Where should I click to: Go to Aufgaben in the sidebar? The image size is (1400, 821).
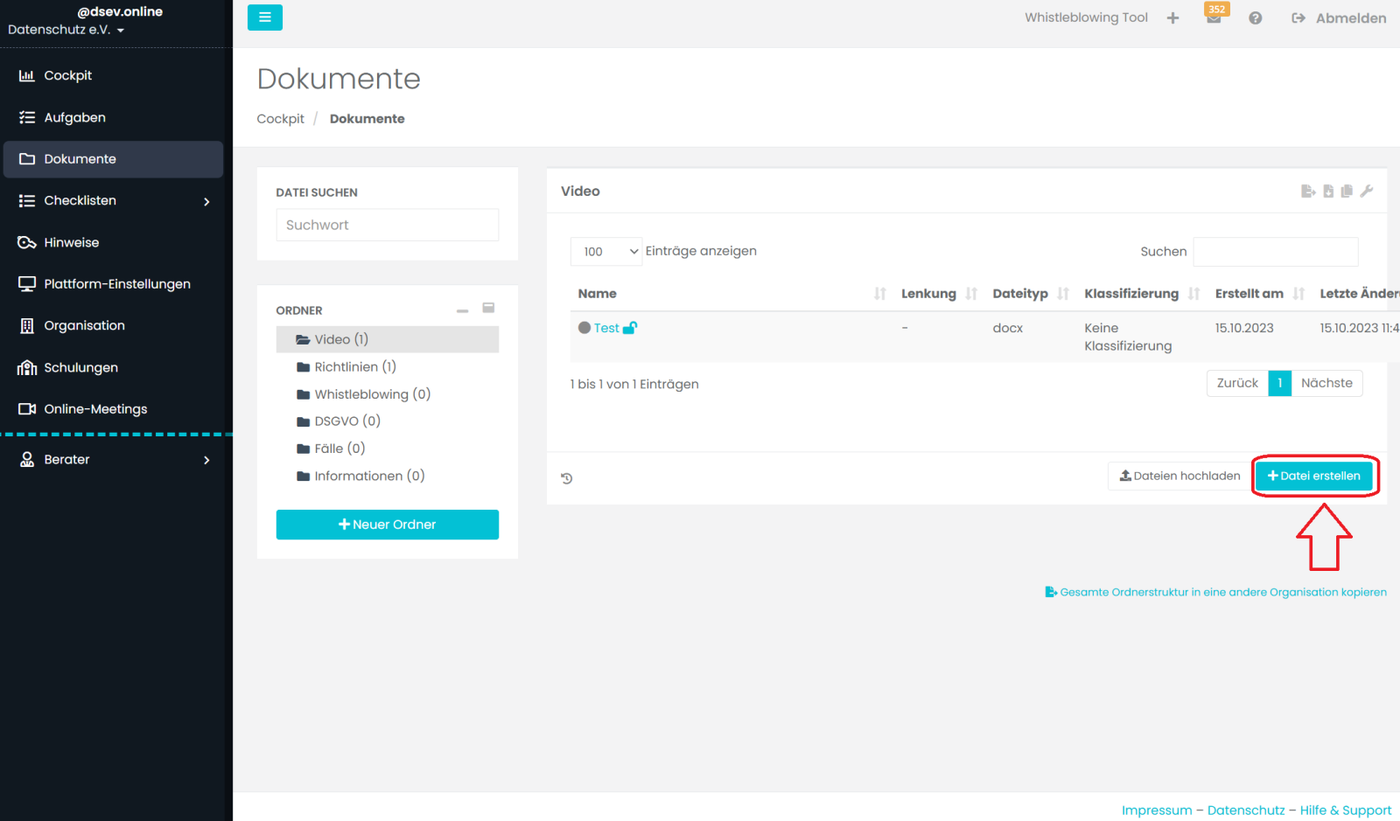coord(75,117)
